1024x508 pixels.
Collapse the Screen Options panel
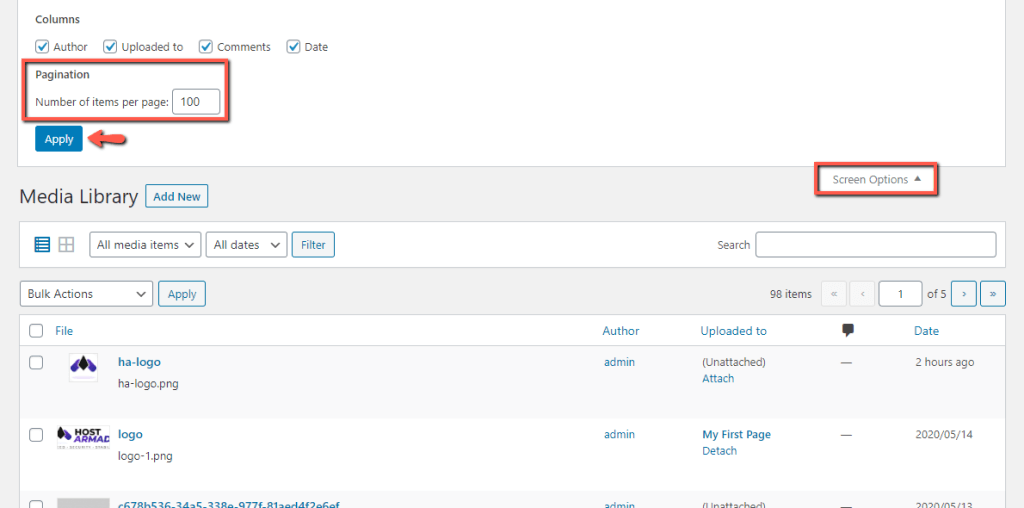(876, 180)
